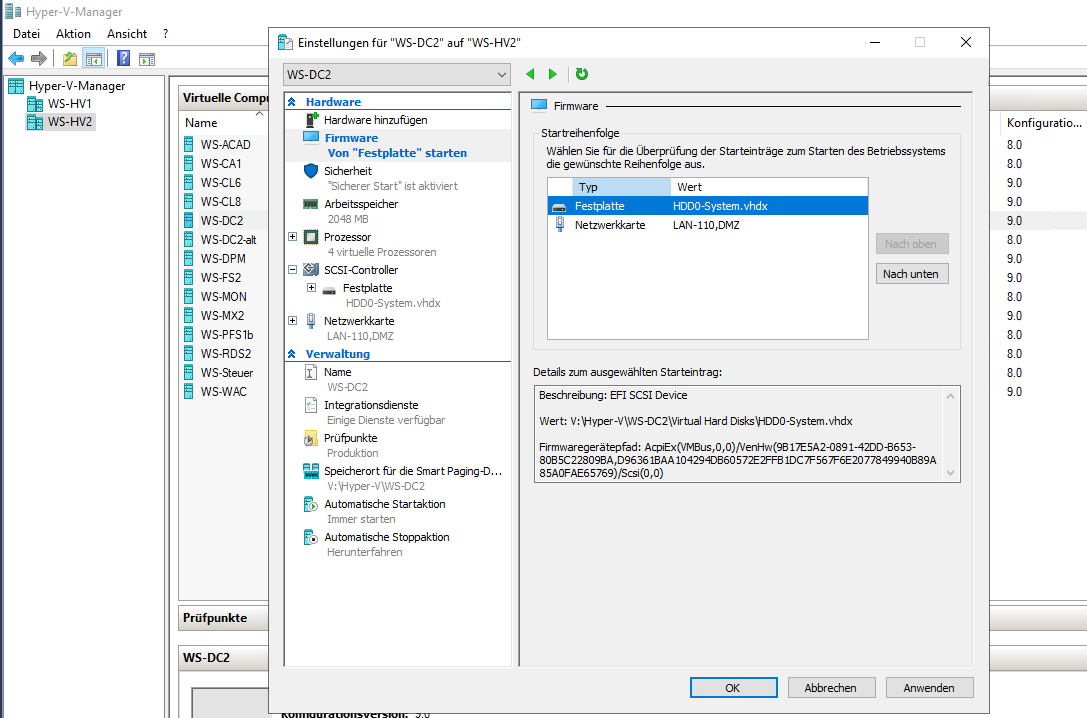
Task: Open the ? help menu
Action: tap(165, 34)
